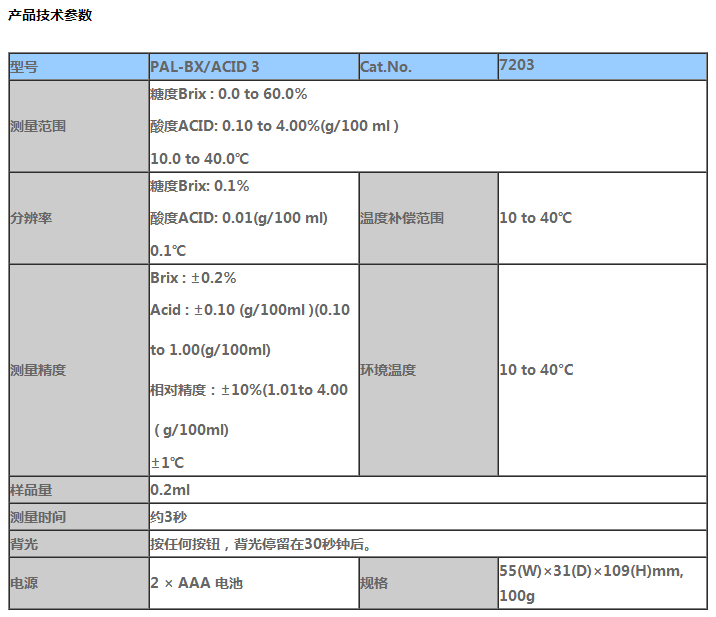Select the Brix 0.0 to 60.0% range text
Viewport: 716px width, 617px height.
[228, 94]
